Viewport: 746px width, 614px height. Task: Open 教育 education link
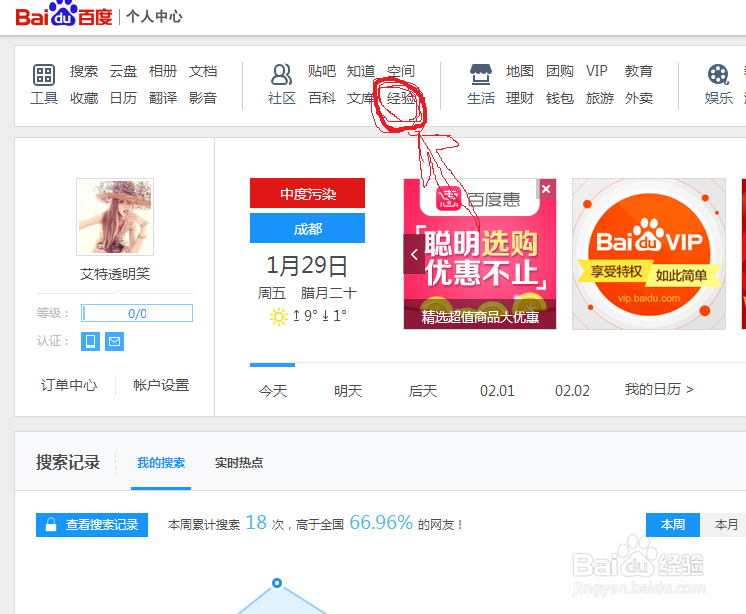click(x=638, y=71)
